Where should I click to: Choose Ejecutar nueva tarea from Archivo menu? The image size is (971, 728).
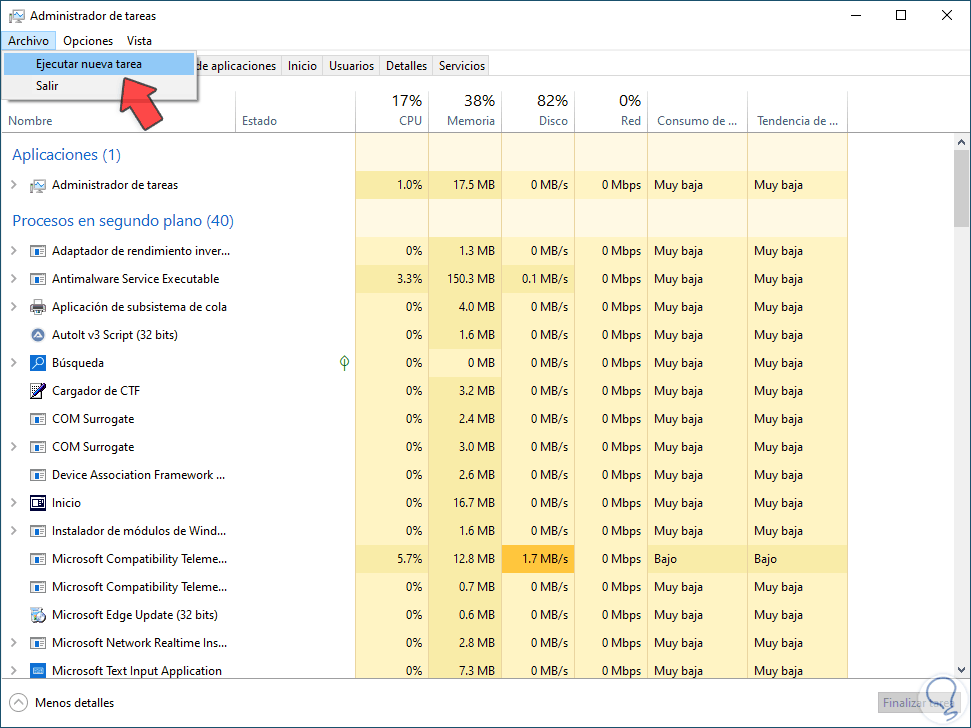99,64
